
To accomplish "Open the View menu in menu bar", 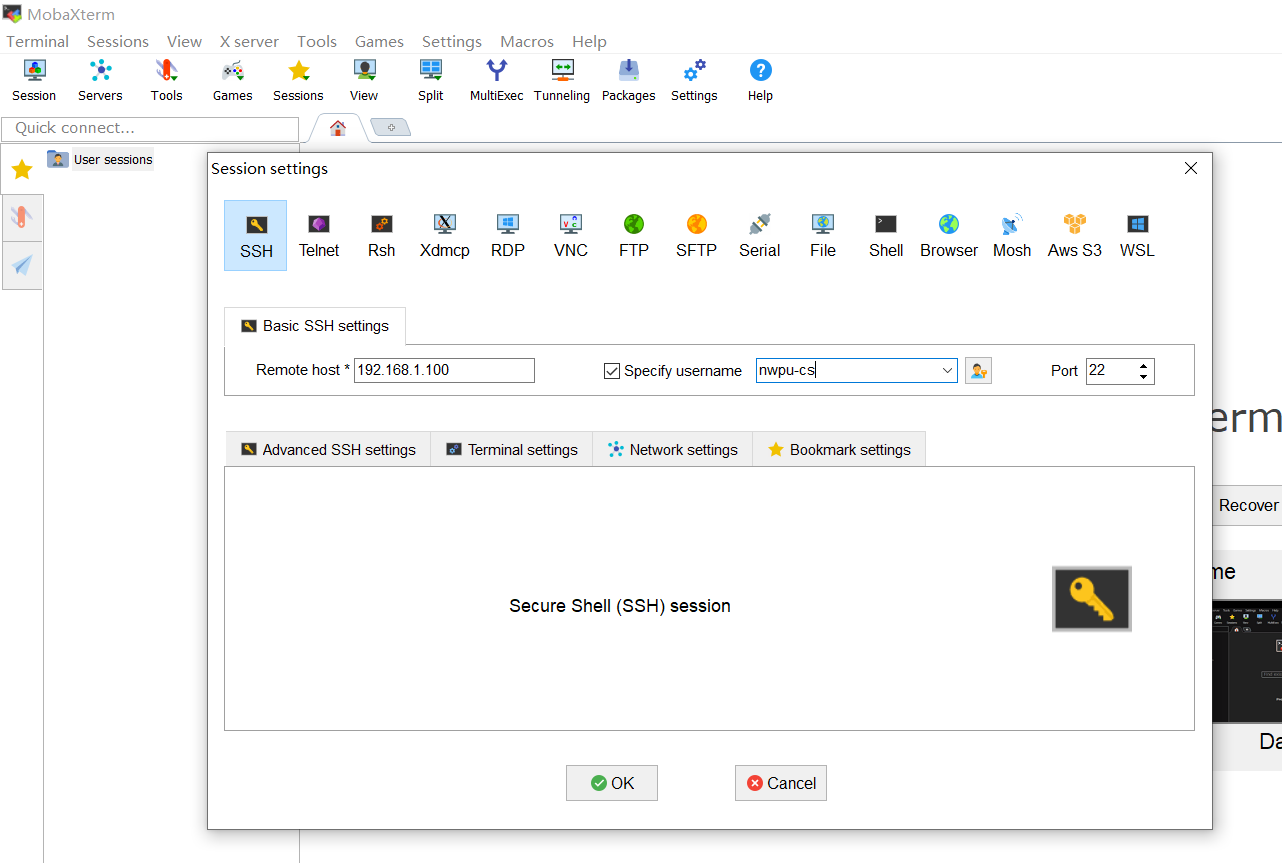I will [184, 41].
